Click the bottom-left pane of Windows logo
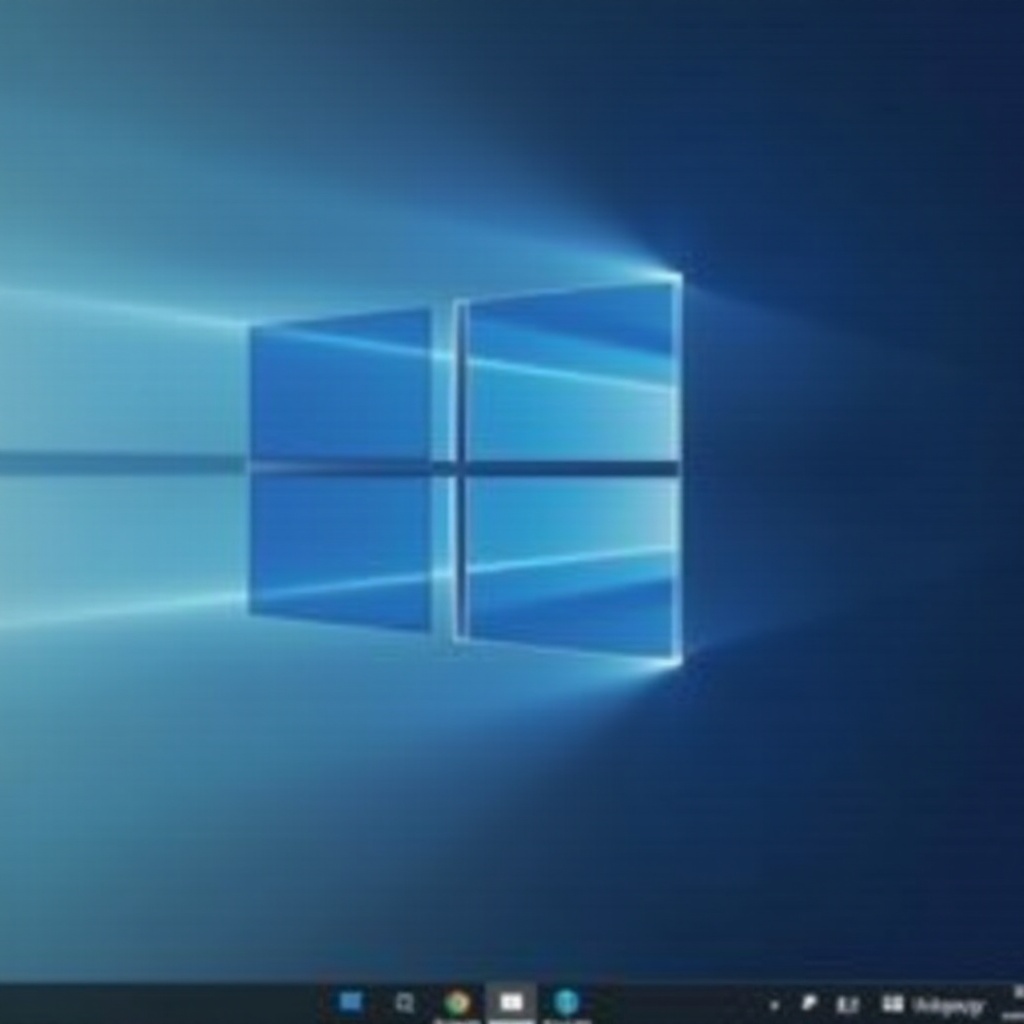Viewport: 1024px width, 1024px height. coord(340,550)
